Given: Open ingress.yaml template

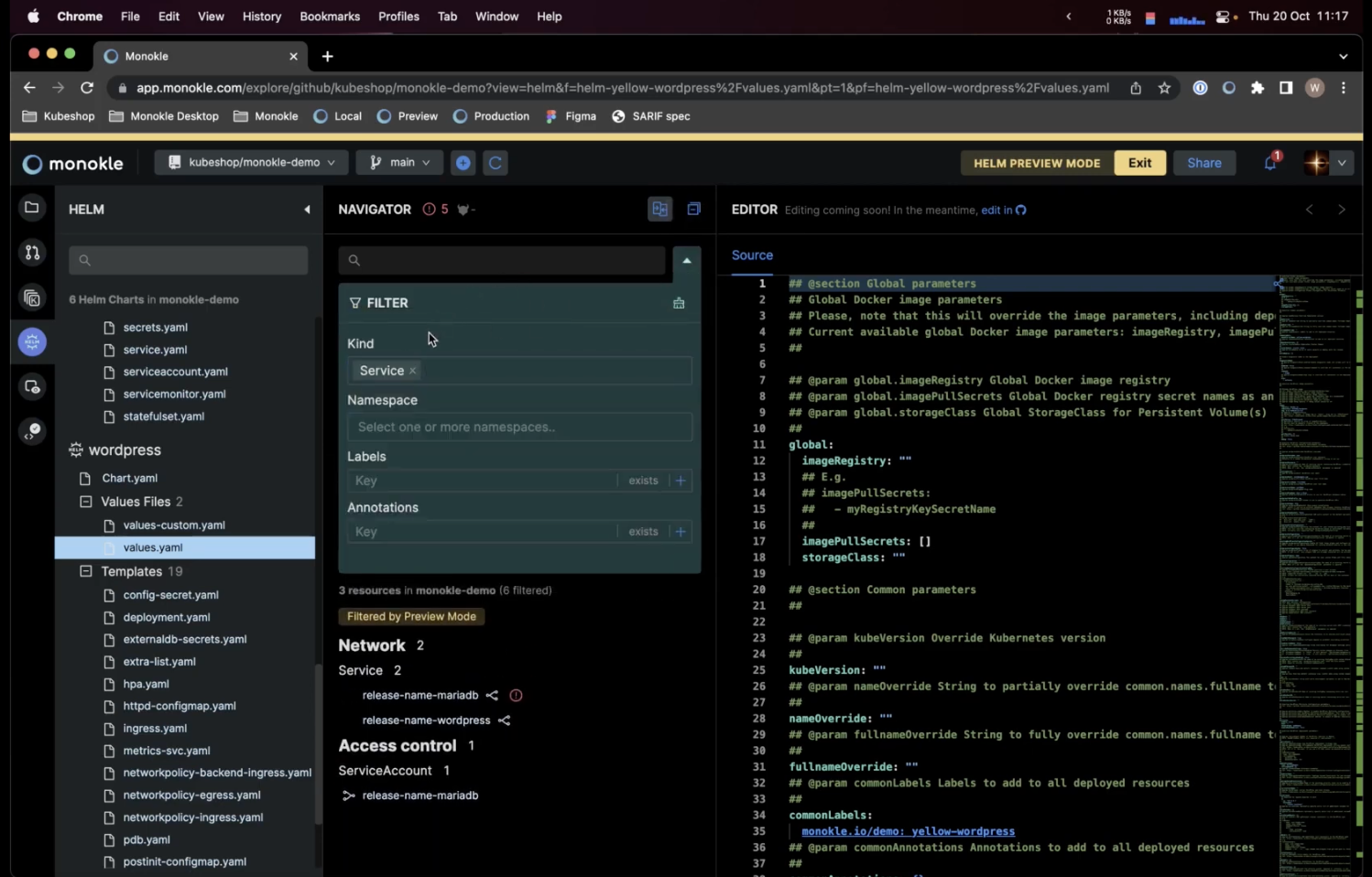Looking at the screenshot, I should pyautogui.click(x=155, y=729).
